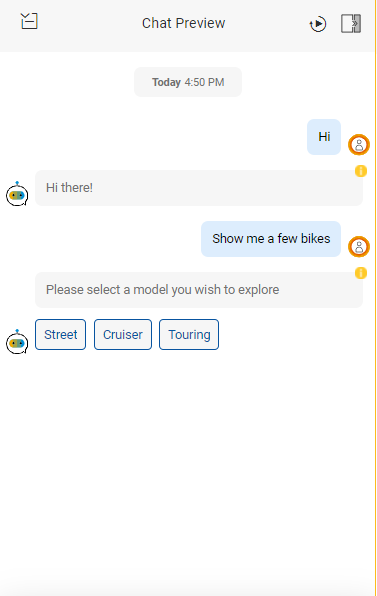Click the "Hi there!" bot message
The image size is (377, 596).
click(199, 188)
